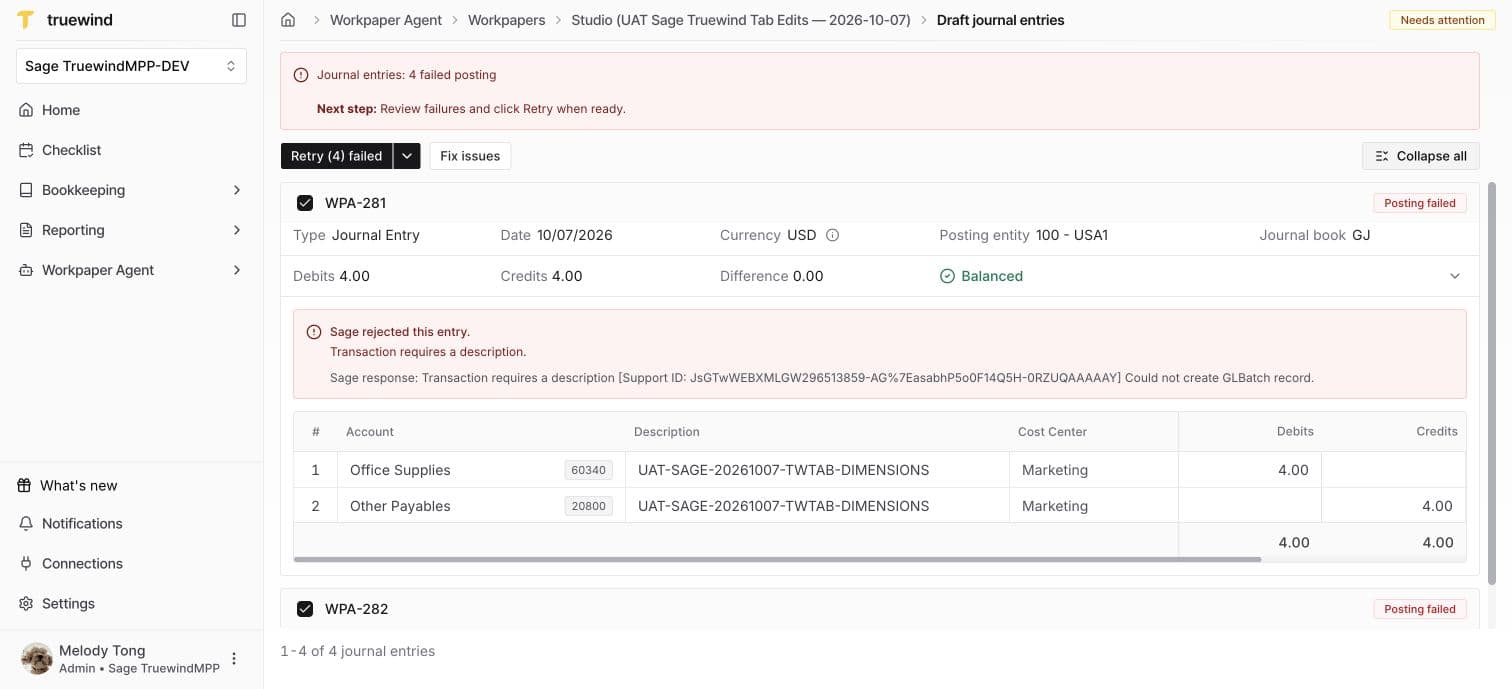Click Melody Tong's avatar picture
This screenshot has width=1512, height=689.
[37, 659]
